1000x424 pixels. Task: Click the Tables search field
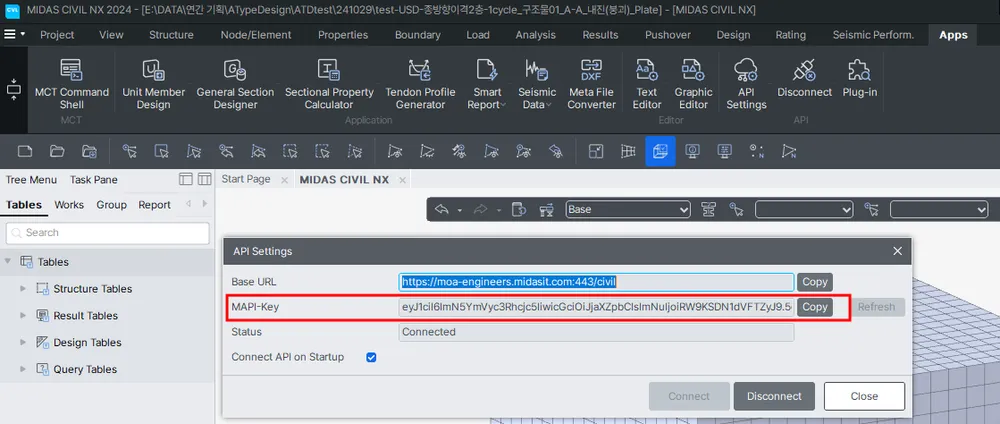(107, 233)
